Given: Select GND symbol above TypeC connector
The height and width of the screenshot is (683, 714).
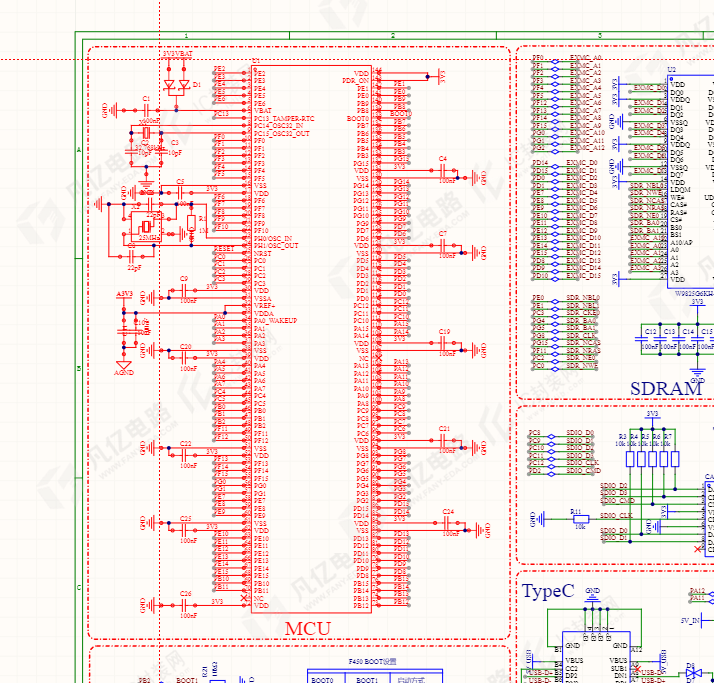Looking at the screenshot, I should [592, 598].
